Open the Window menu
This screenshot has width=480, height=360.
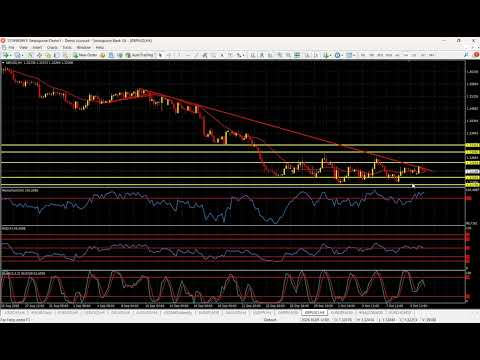(x=84, y=47)
